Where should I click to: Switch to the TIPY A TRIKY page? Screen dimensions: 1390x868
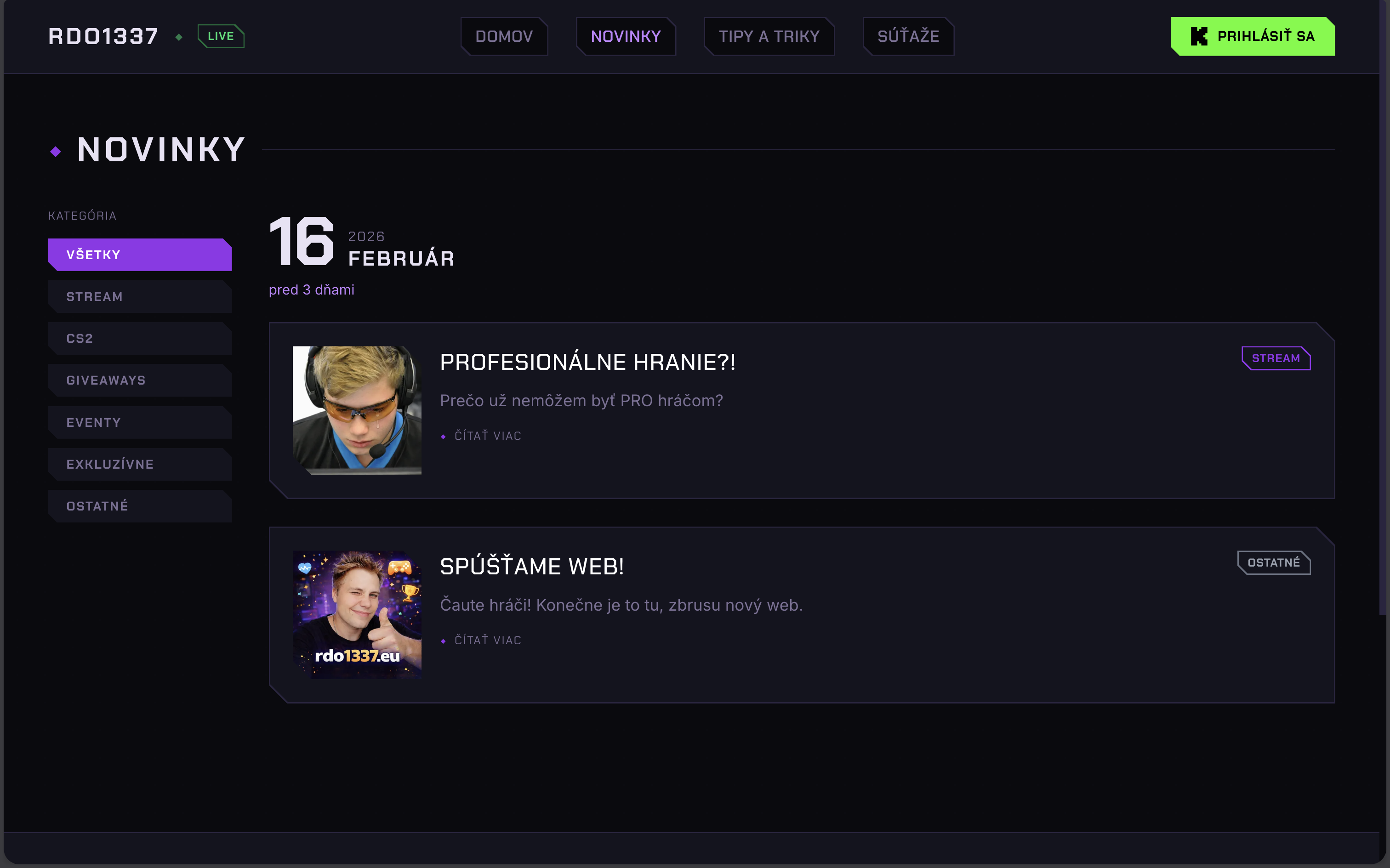coord(769,36)
